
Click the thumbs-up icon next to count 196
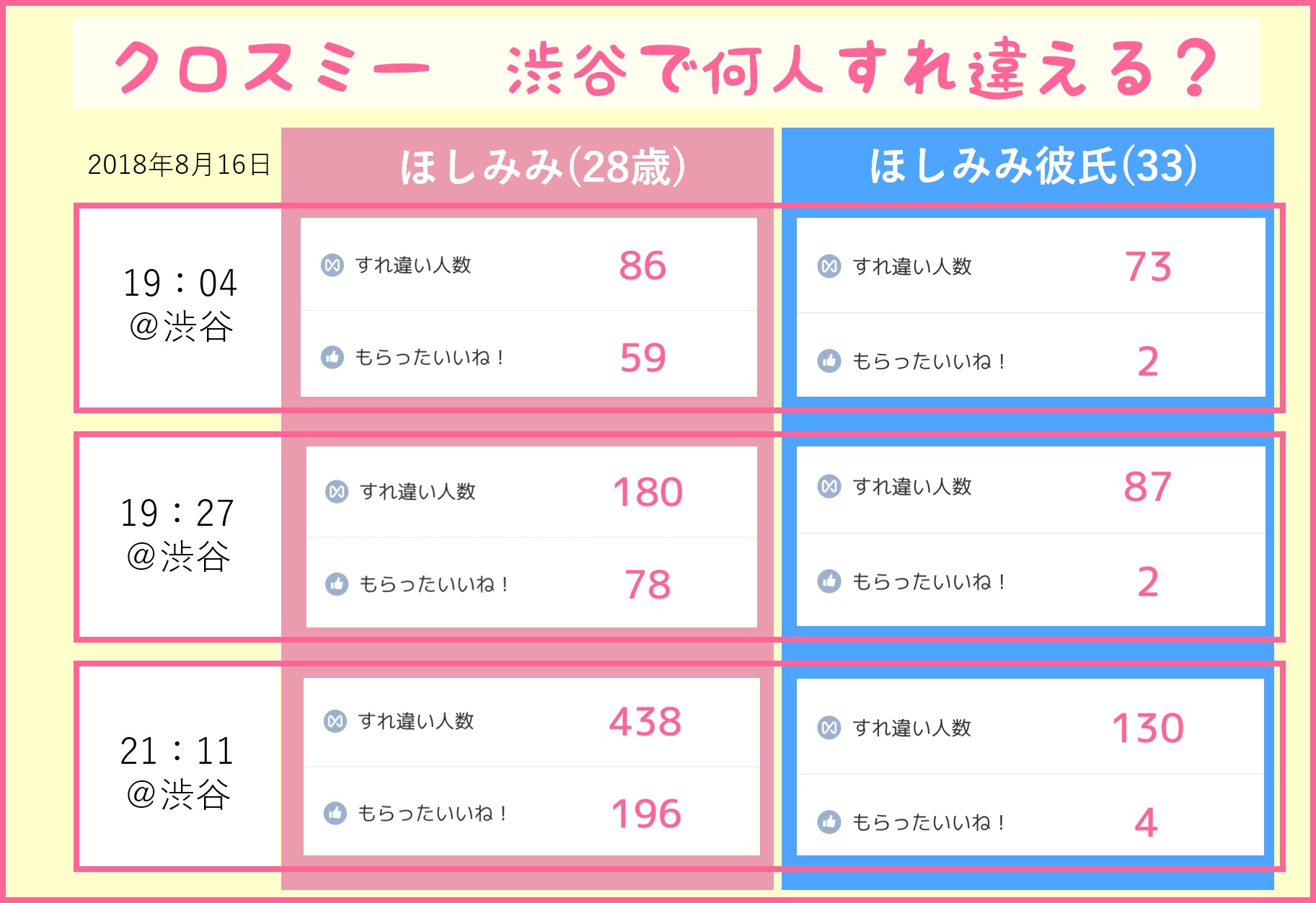[x=335, y=813]
